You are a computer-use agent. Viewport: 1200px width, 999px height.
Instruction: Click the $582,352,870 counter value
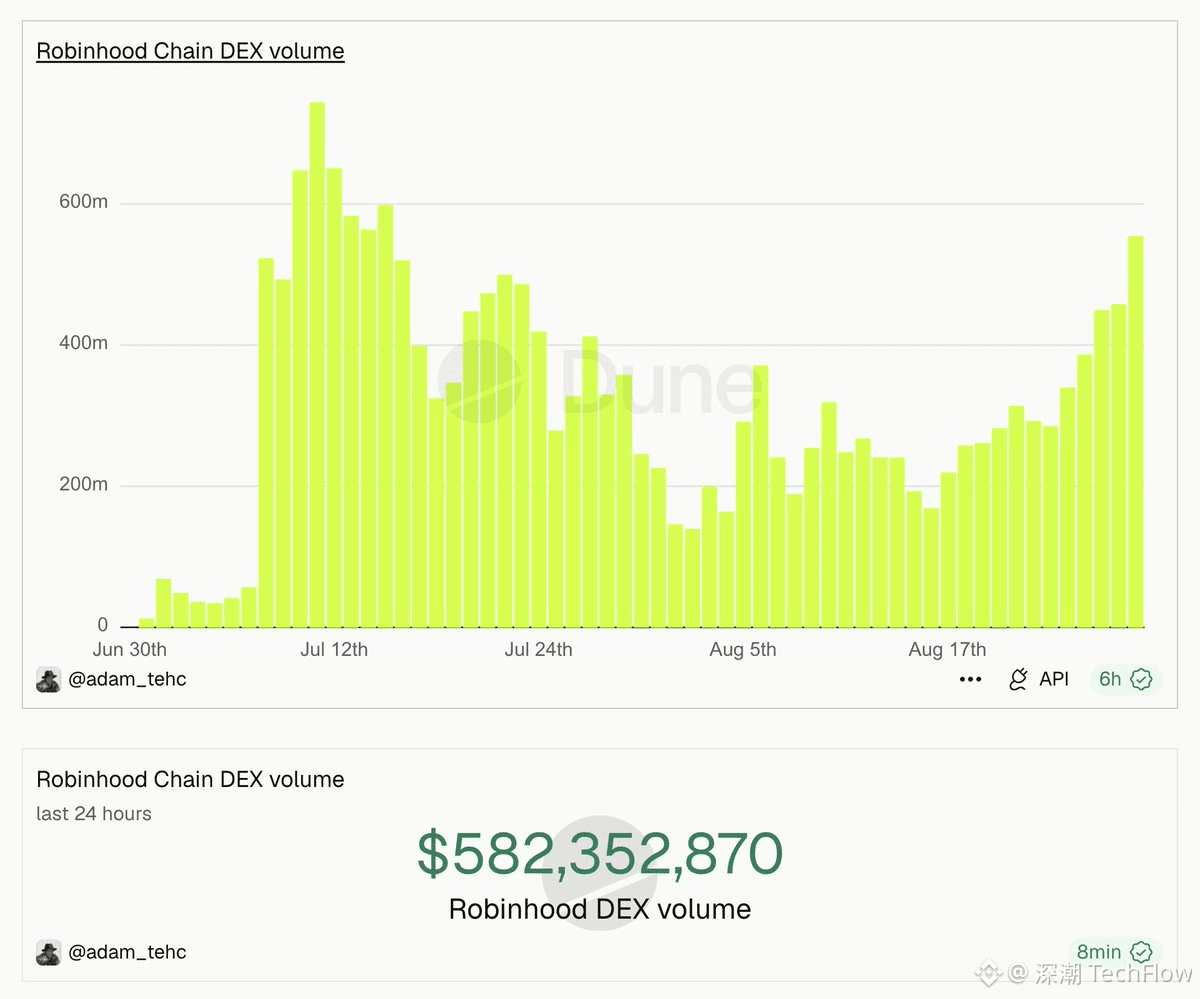[x=600, y=854]
